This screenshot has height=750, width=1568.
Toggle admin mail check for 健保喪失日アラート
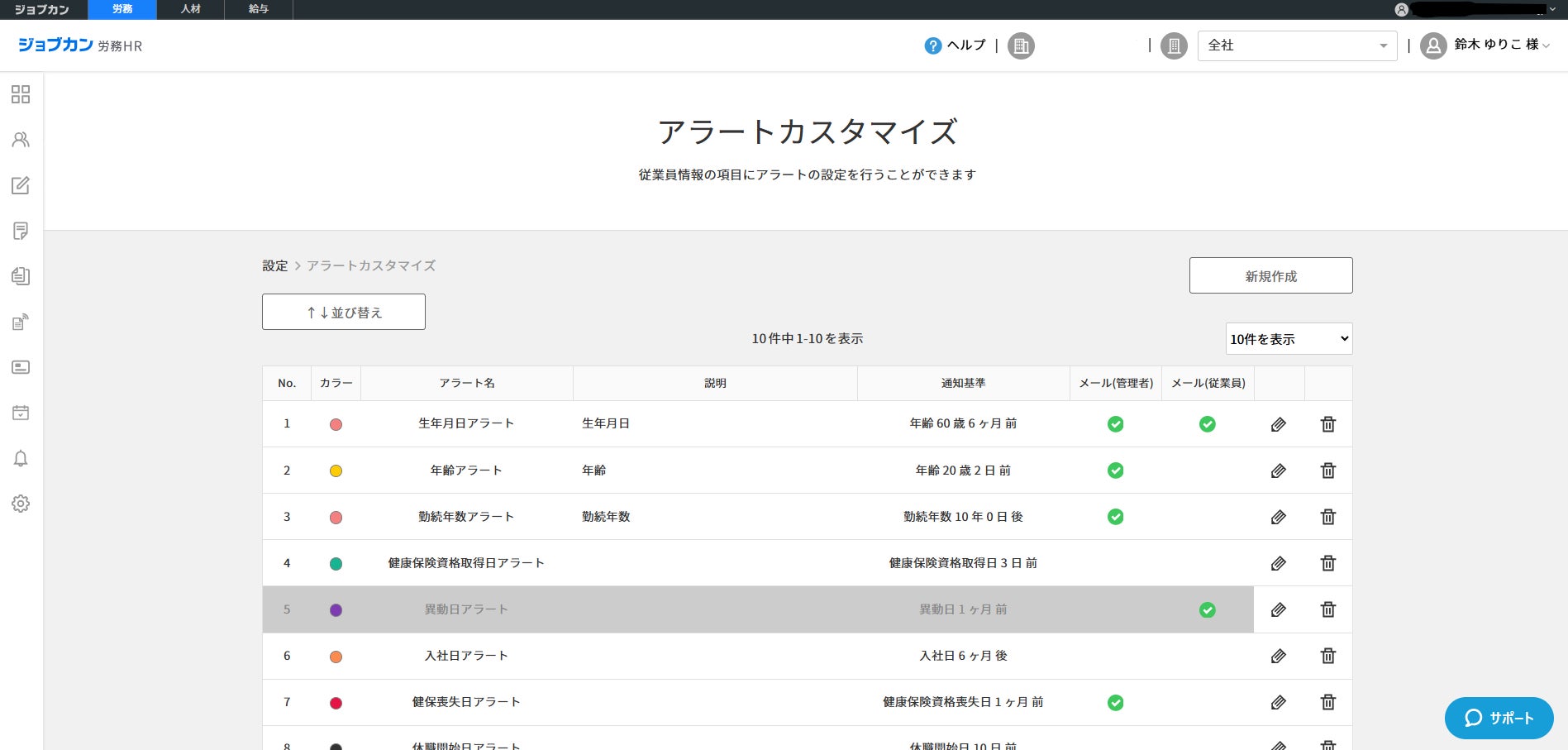(x=1115, y=703)
